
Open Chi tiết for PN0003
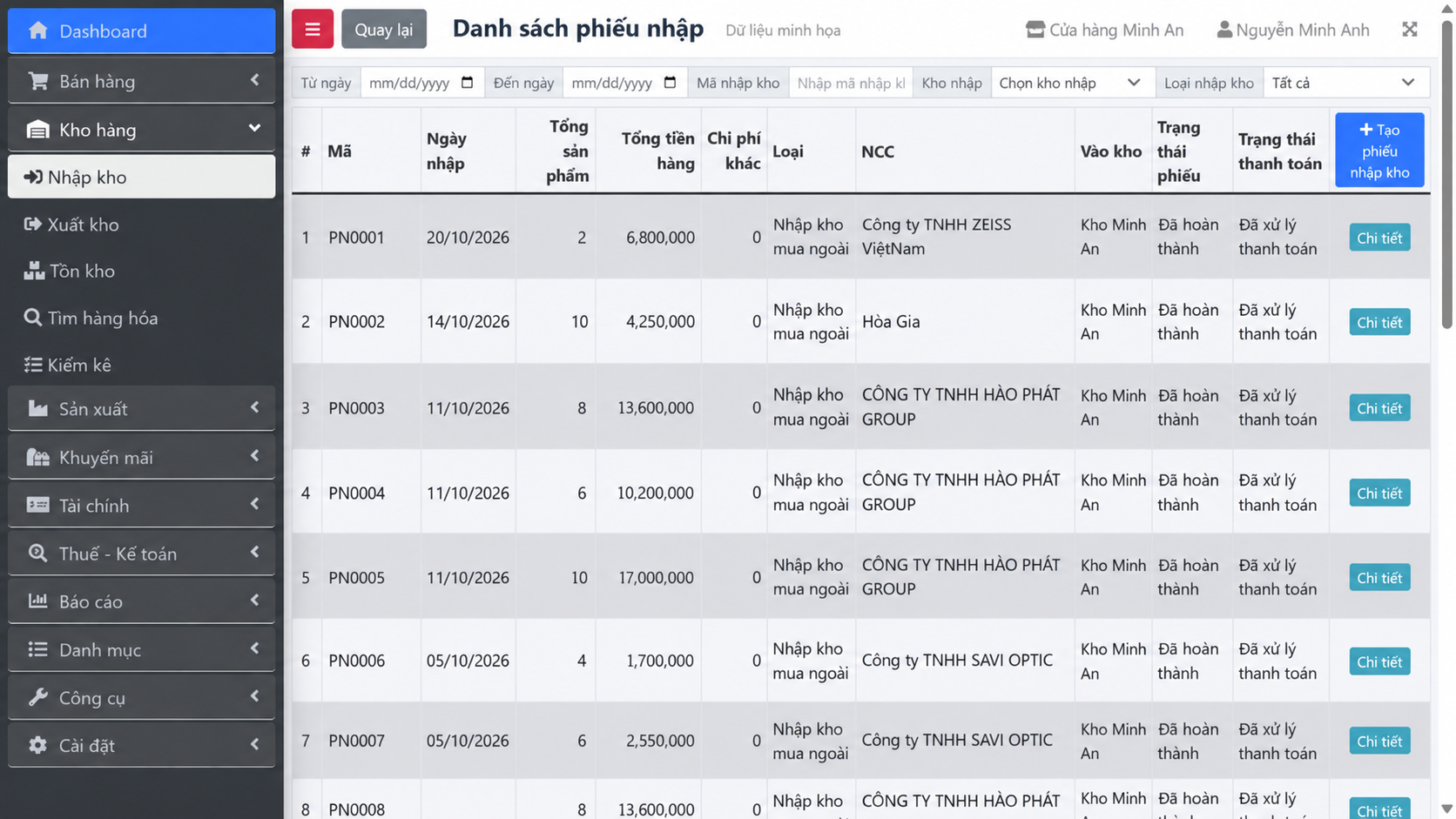pos(1379,408)
